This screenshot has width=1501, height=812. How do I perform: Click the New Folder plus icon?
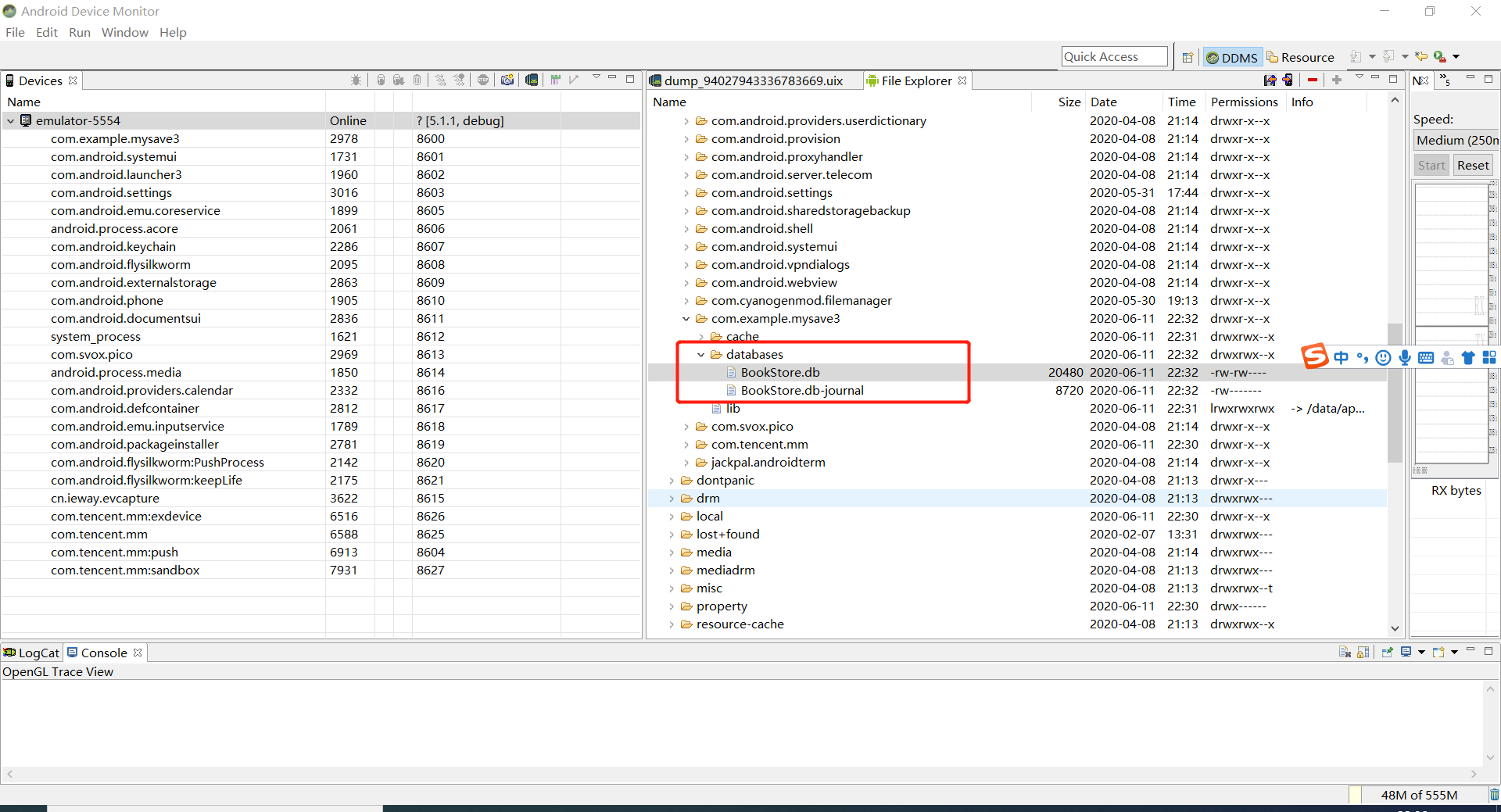(1337, 80)
